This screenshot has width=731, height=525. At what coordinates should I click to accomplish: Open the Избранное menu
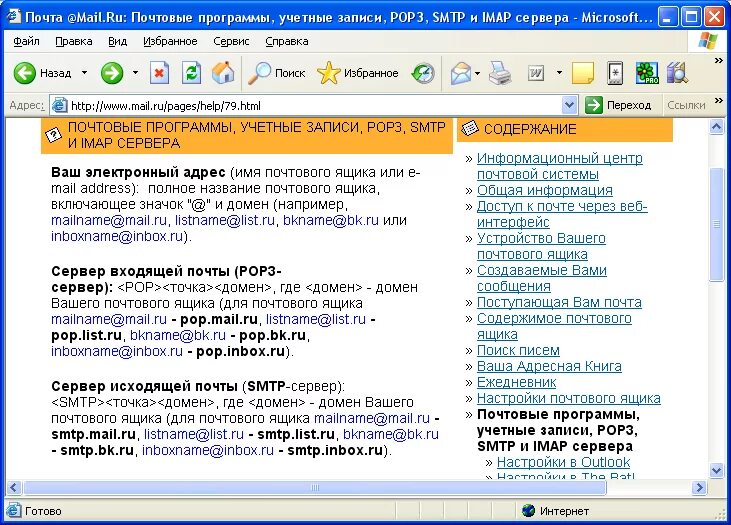pos(170,41)
